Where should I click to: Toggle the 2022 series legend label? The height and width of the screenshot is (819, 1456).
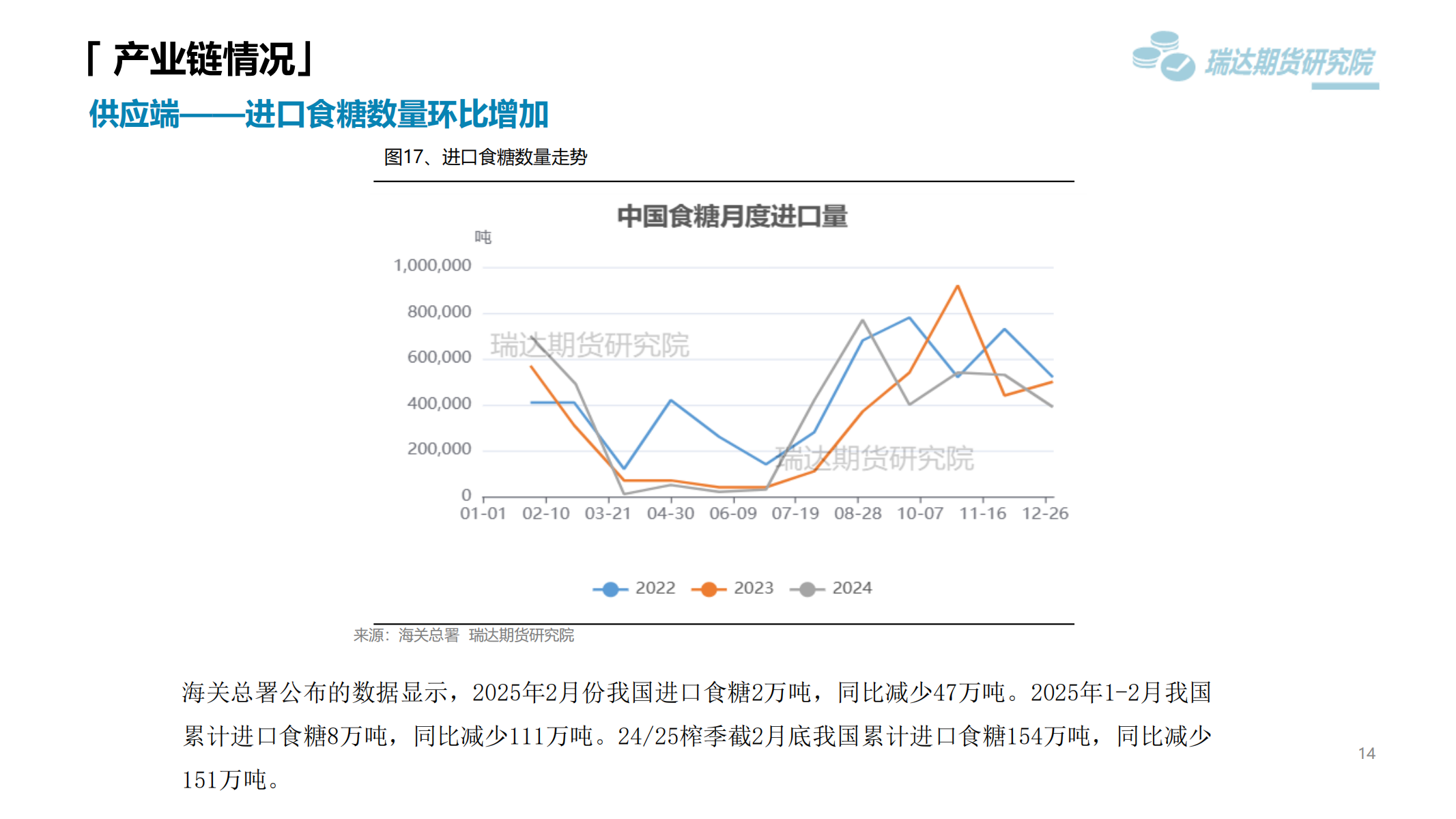[x=655, y=588]
